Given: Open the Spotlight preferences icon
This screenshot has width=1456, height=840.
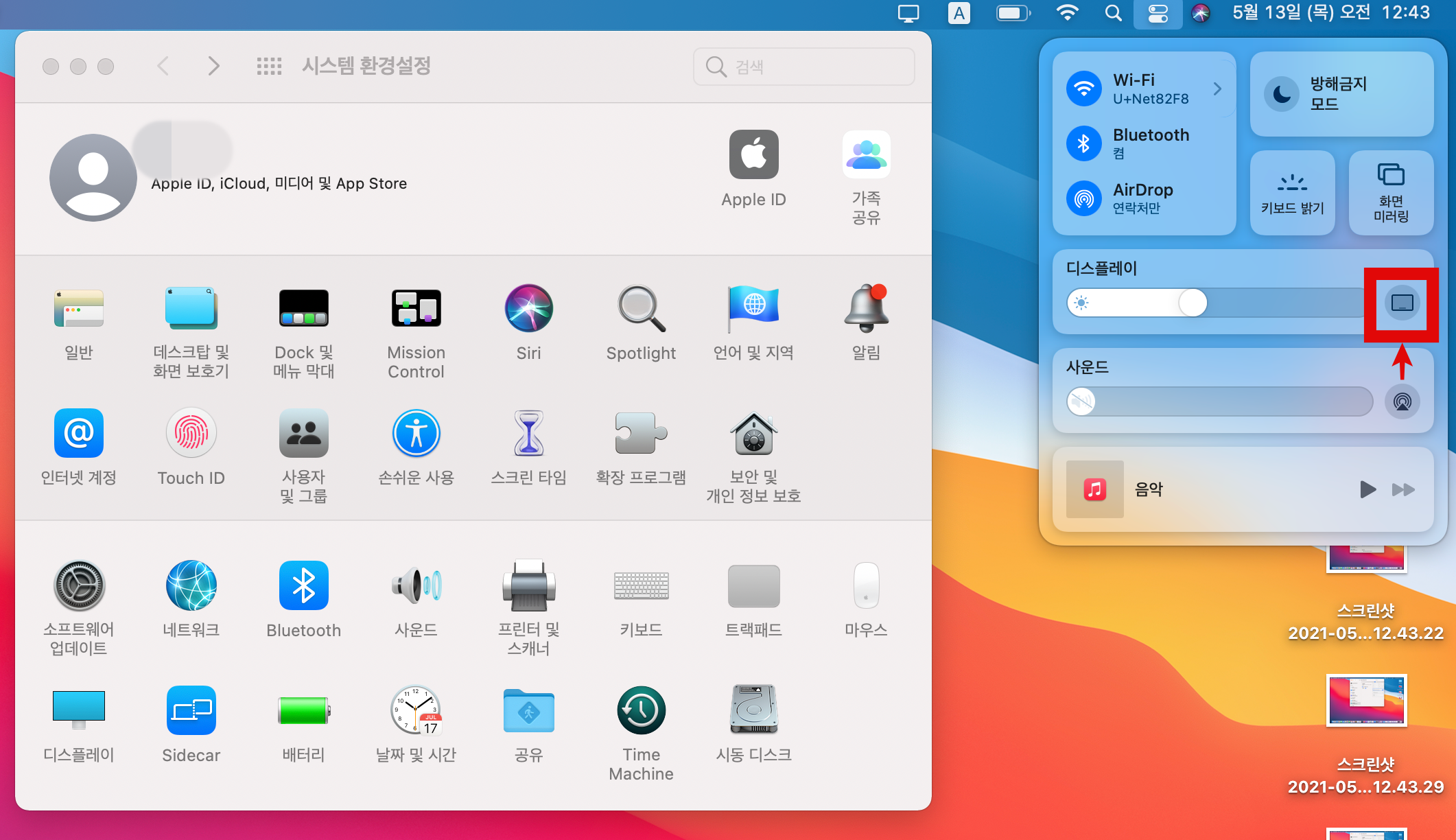Looking at the screenshot, I should click(641, 309).
